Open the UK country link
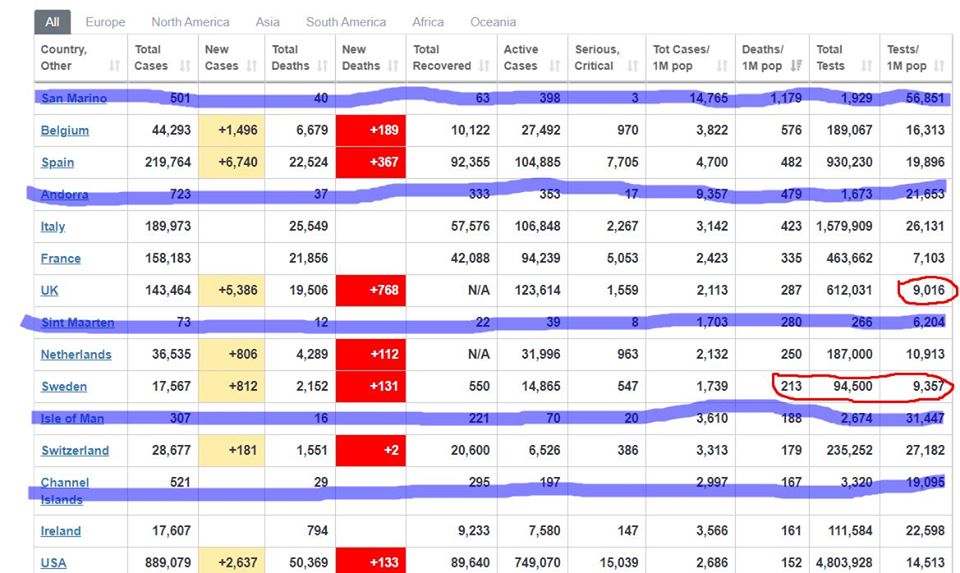The image size is (960, 573). click(x=50, y=290)
